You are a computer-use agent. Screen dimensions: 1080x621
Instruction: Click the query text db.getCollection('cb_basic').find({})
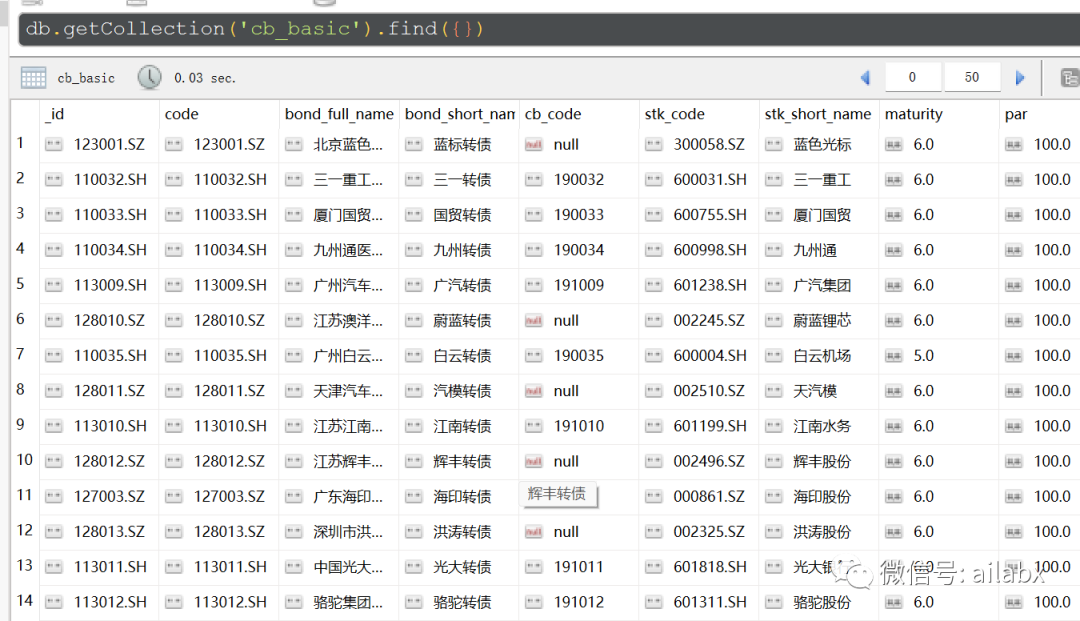(x=255, y=29)
